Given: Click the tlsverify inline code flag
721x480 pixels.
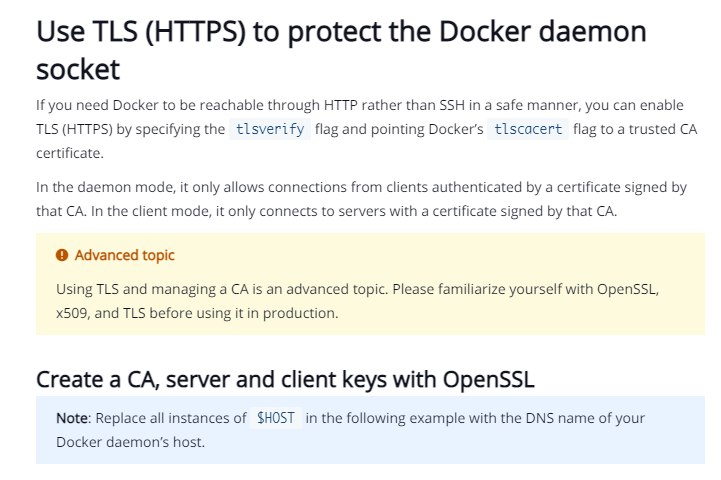Looking at the screenshot, I should coord(270,129).
